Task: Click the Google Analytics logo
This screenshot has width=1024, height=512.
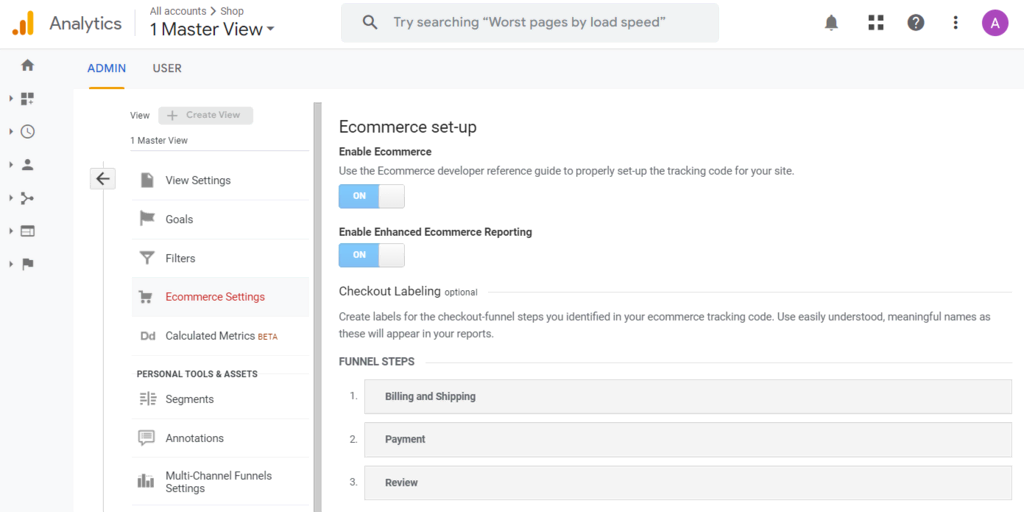Action: point(23,22)
